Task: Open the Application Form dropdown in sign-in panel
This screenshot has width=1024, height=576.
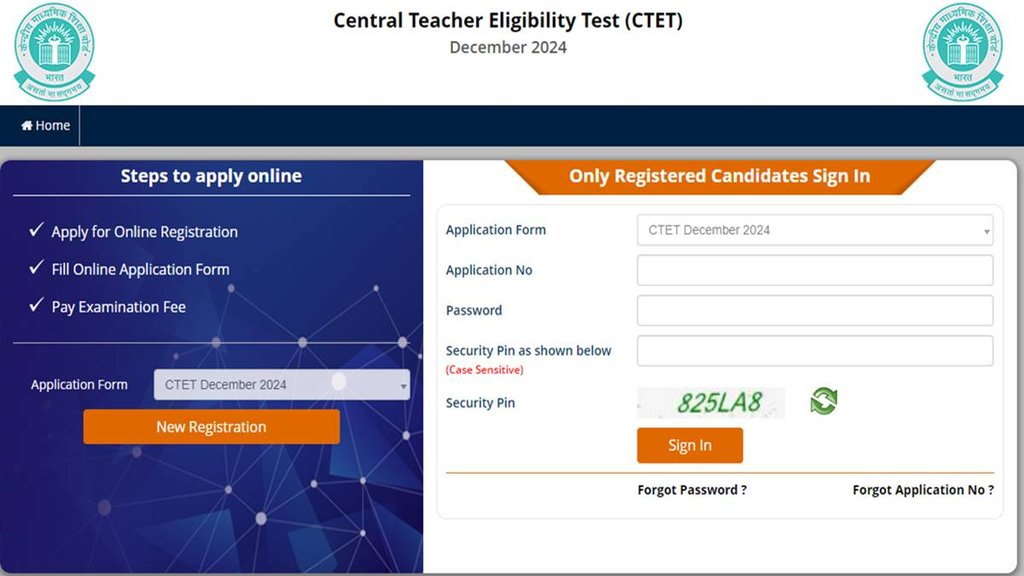Action: (x=815, y=230)
